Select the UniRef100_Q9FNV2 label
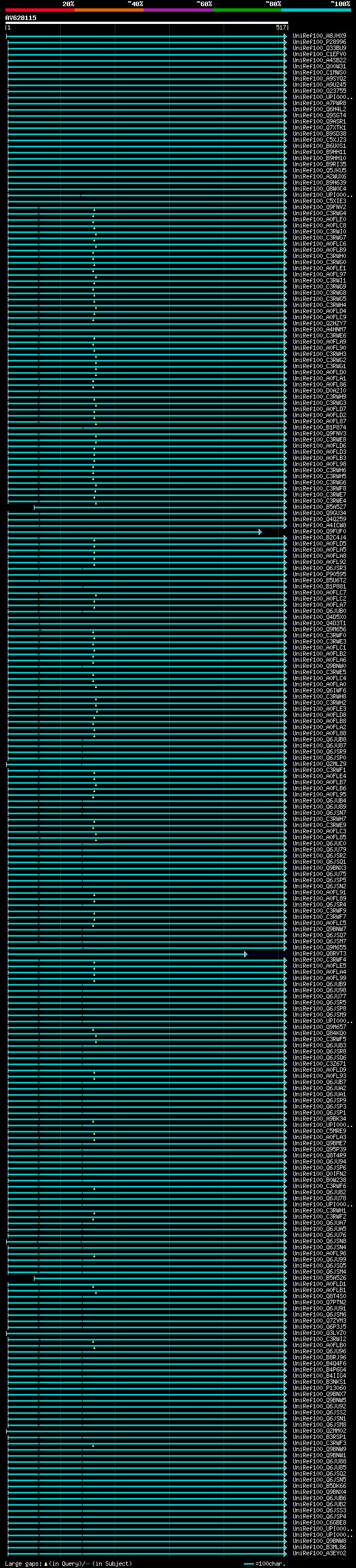The image size is (356, 1568). [x=319, y=207]
